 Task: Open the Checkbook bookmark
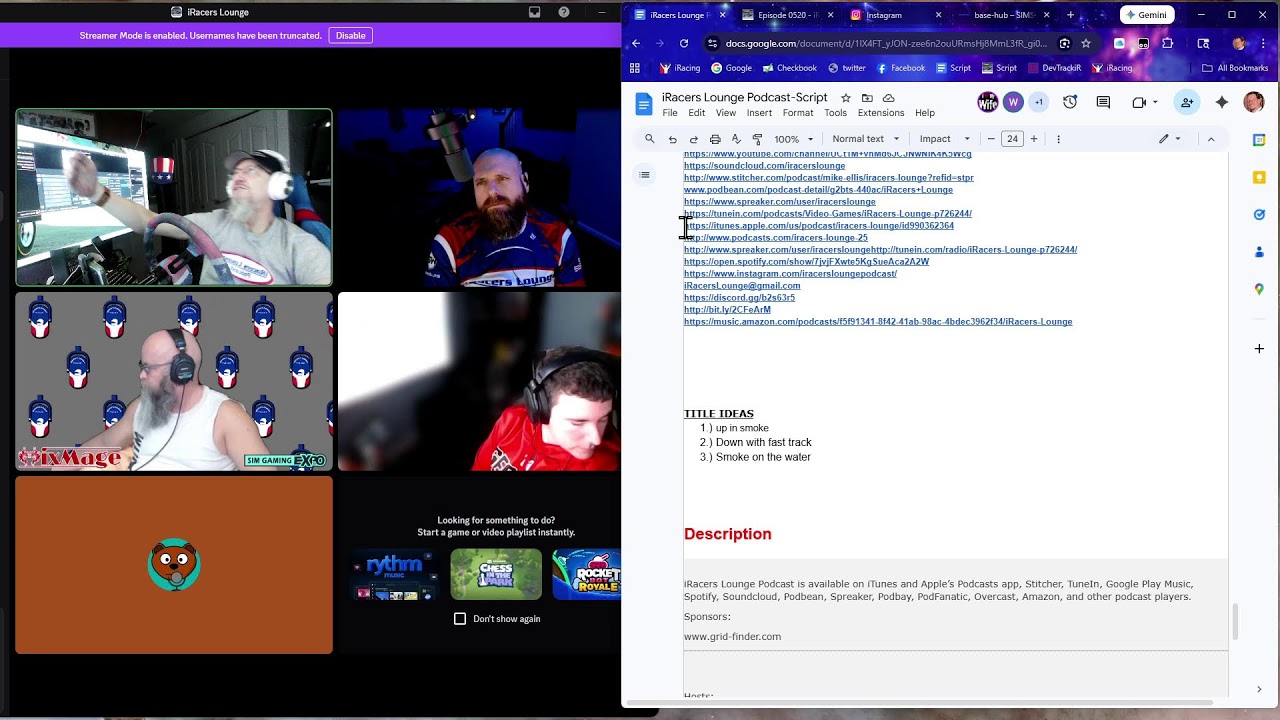[789, 68]
